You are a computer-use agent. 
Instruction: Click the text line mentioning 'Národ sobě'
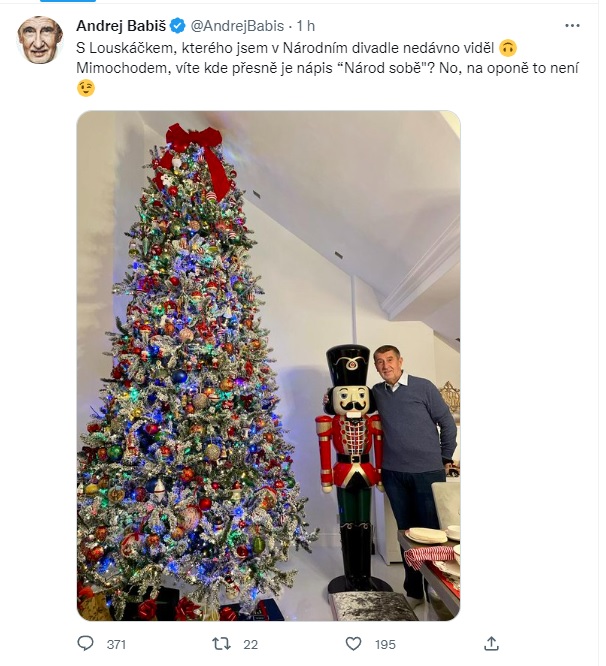327,68
